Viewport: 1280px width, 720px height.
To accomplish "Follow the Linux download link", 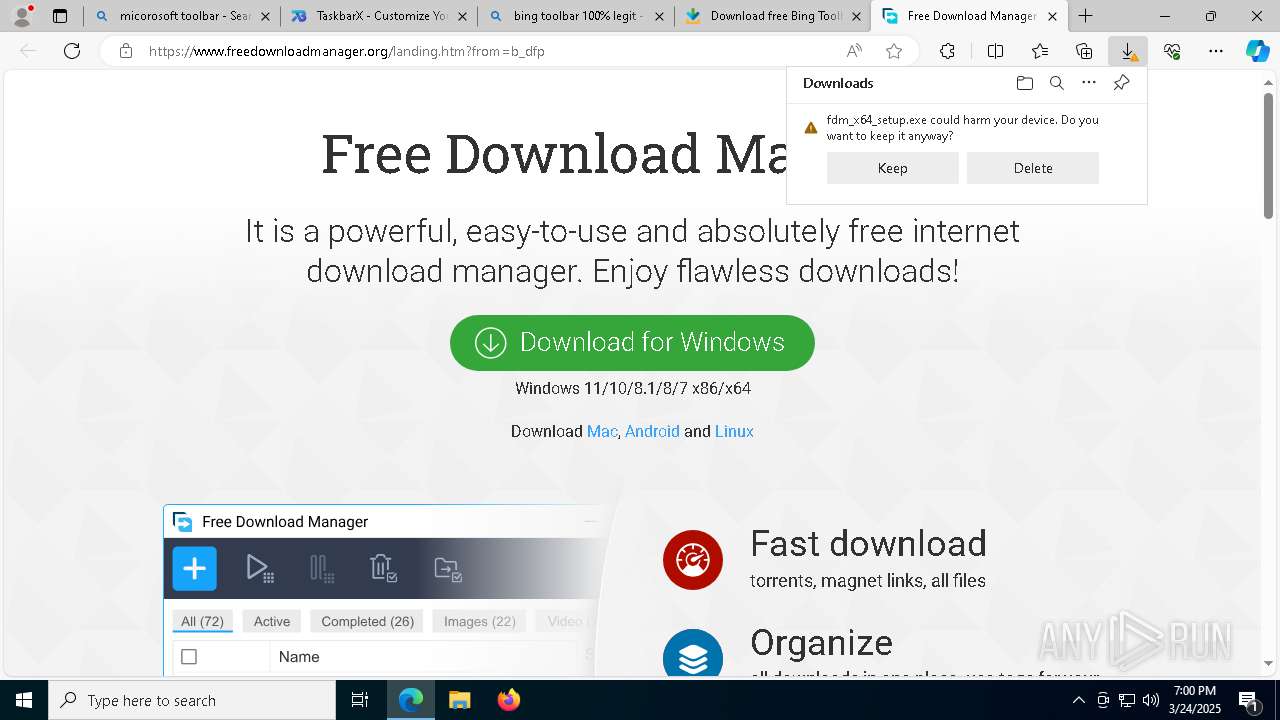I will pyautogui.click(x=734, y=431).
